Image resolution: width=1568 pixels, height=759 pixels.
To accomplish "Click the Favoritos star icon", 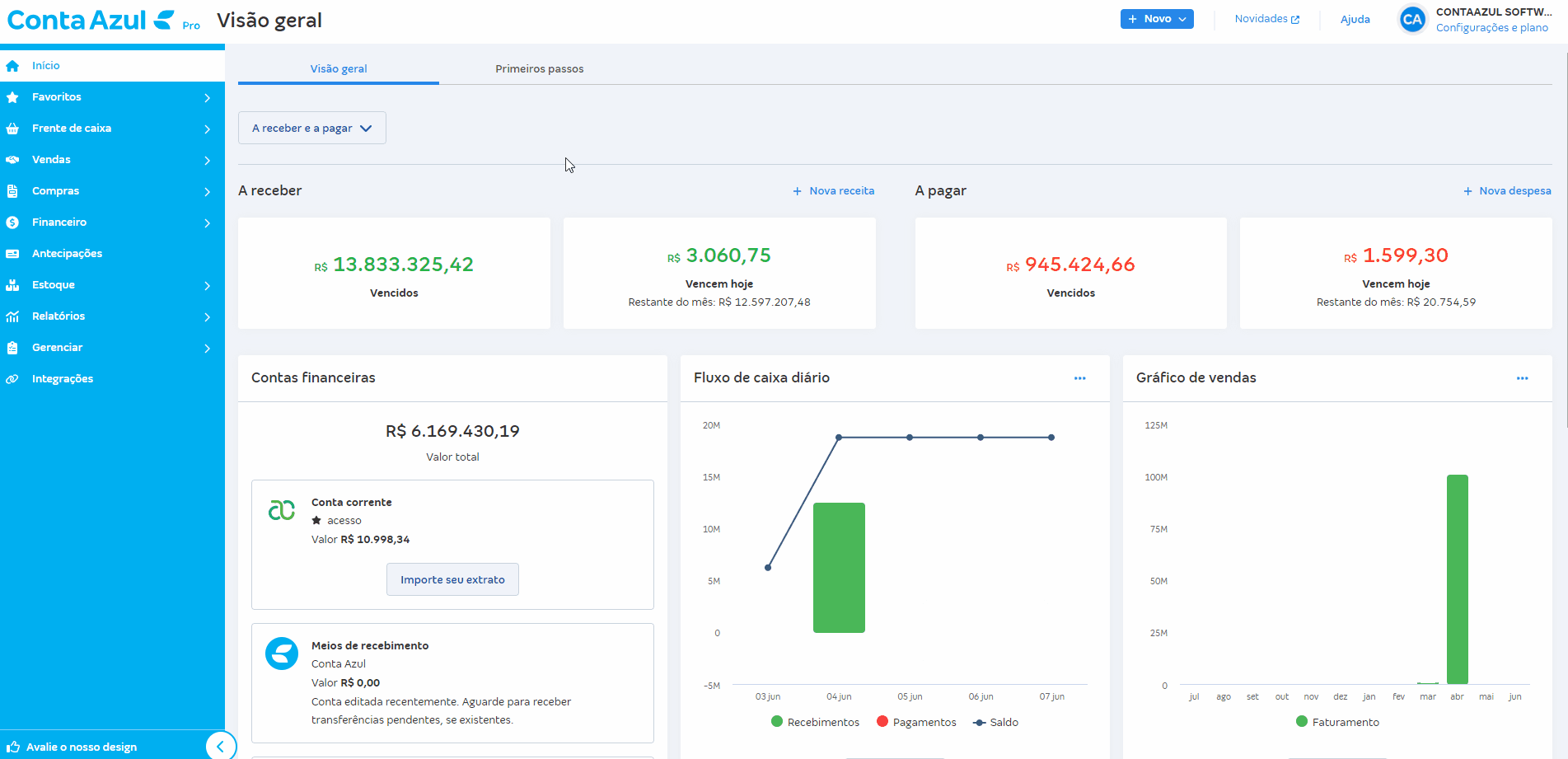I will point(12,97).
